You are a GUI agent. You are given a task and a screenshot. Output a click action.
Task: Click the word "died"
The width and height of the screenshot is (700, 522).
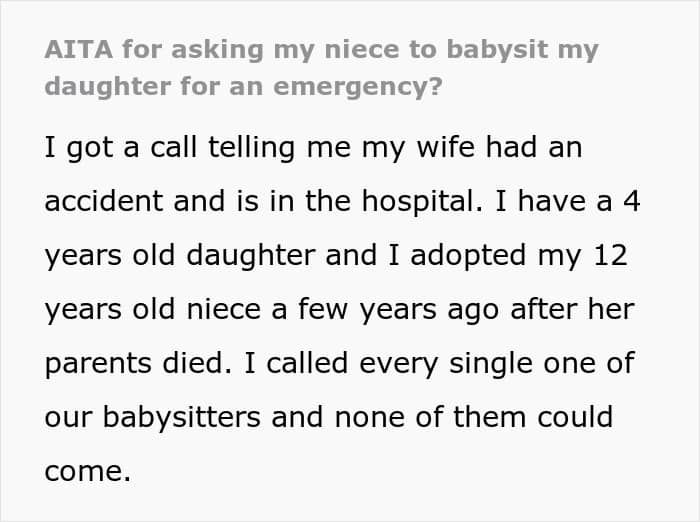195,363
